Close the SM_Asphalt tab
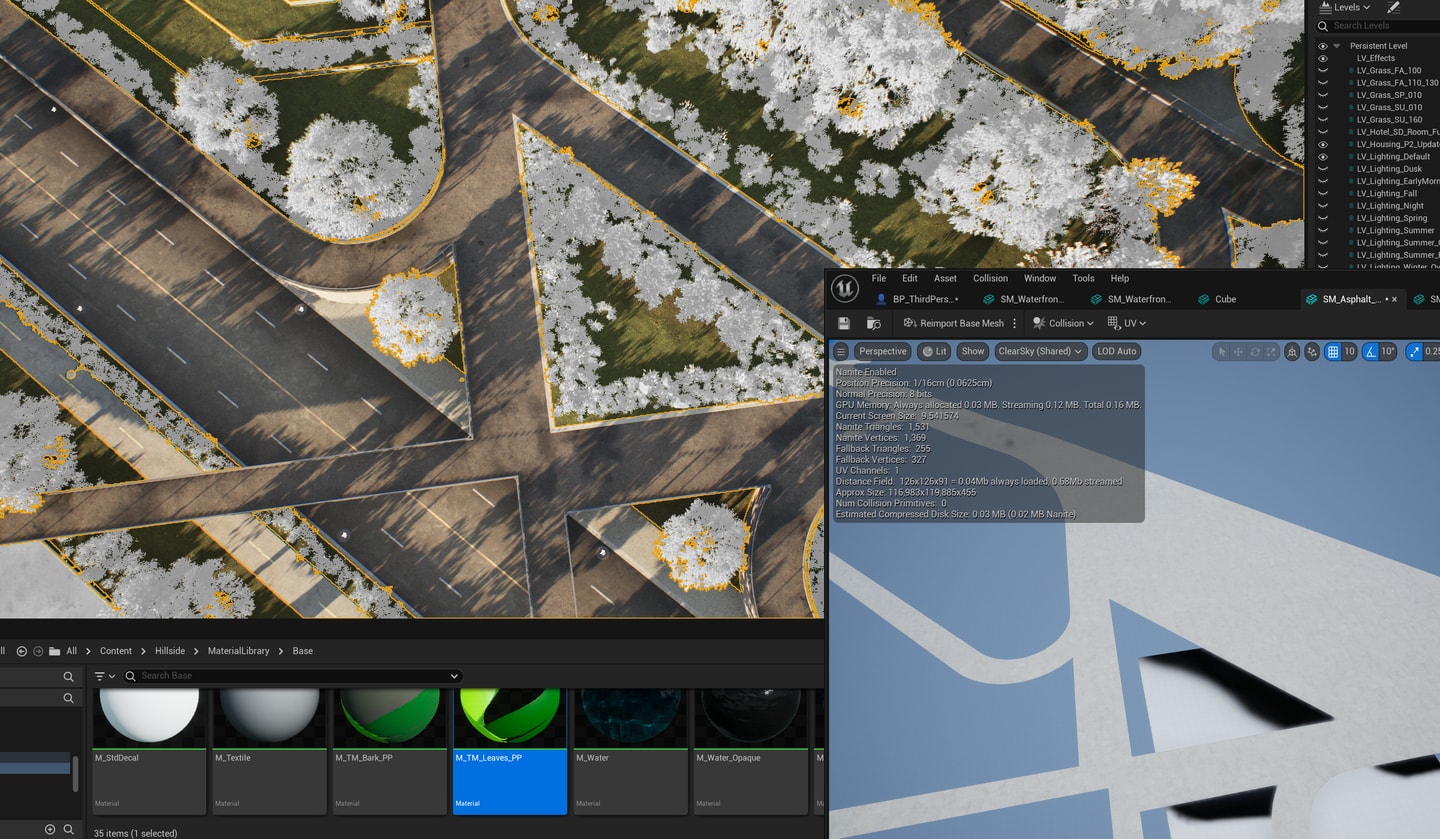1440x839 pixels. 1394,299
